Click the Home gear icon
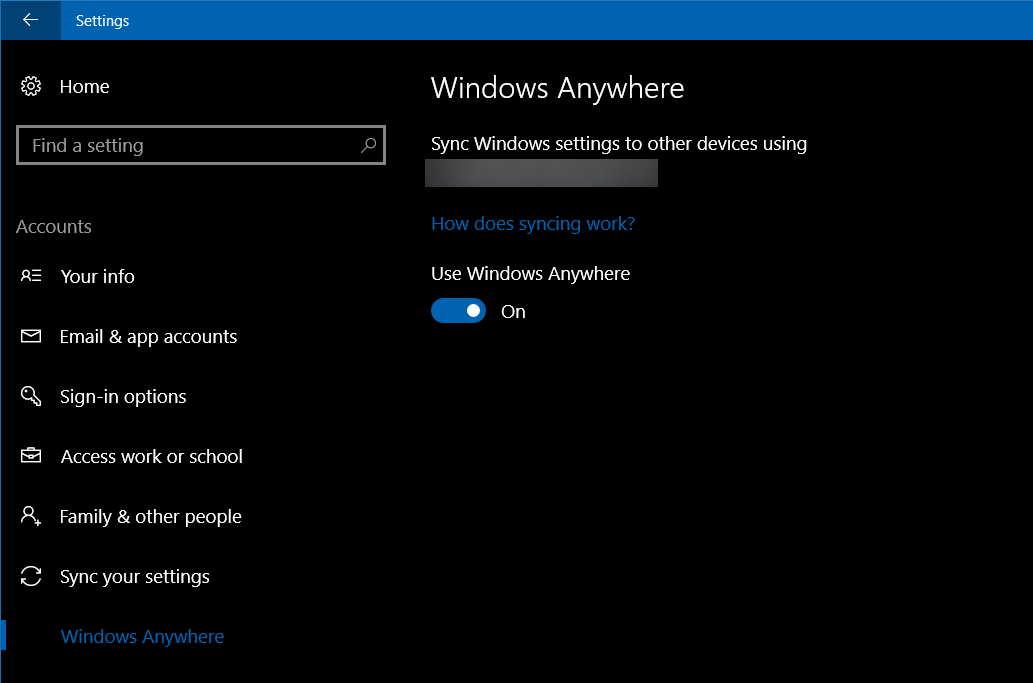 tap(31, 87)
